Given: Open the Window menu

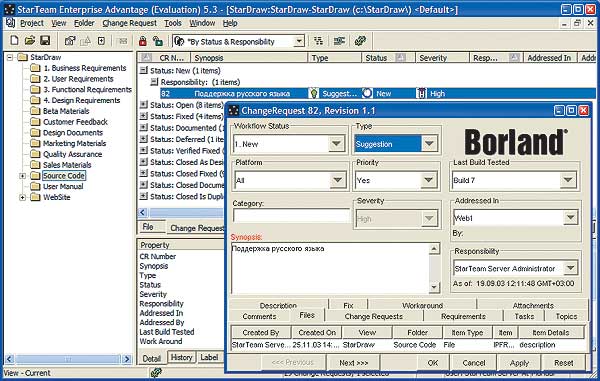Looking at the screenshot, I should coord(202,23).
